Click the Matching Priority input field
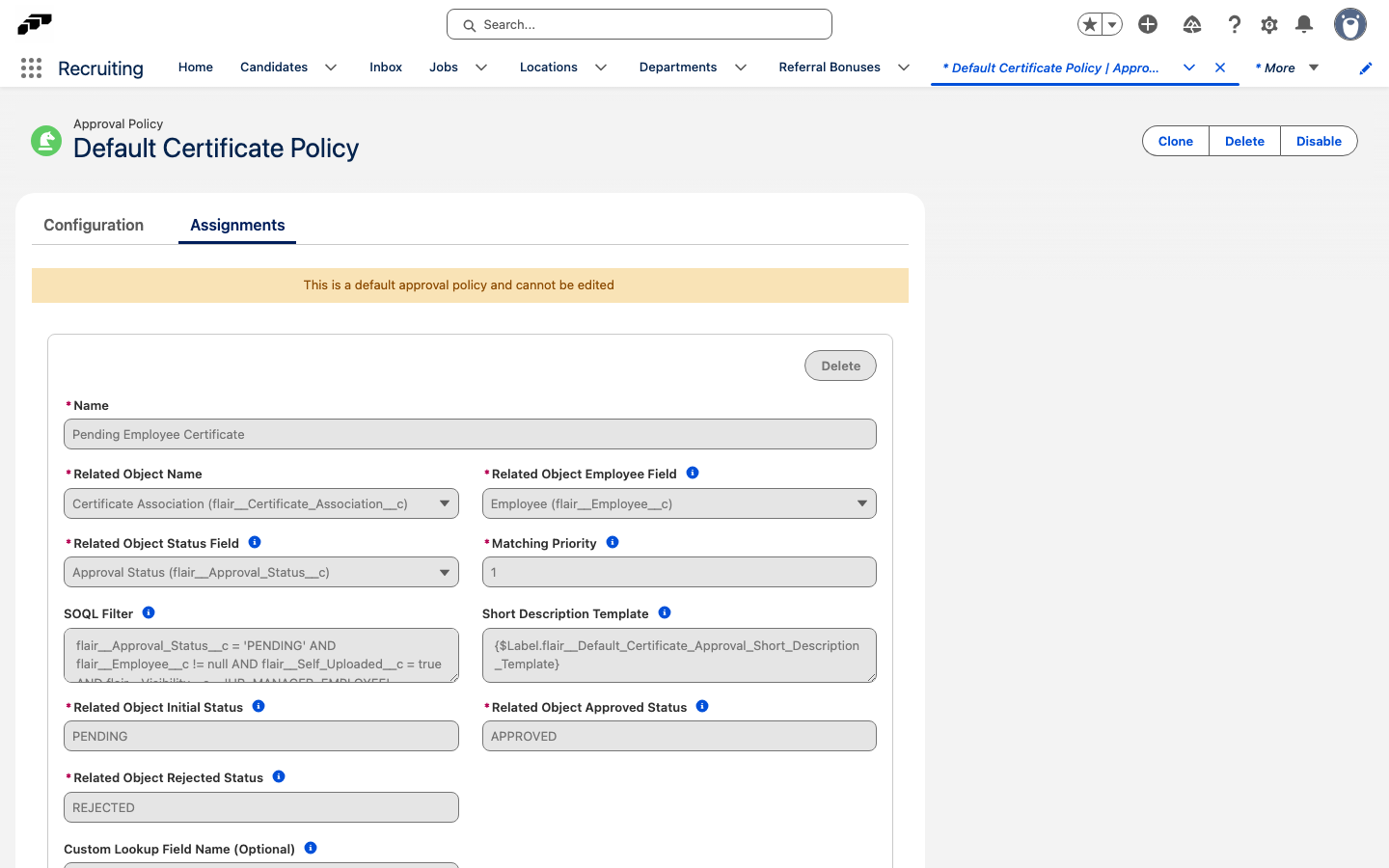This screenshot has height=868, width=1389. 679,572
